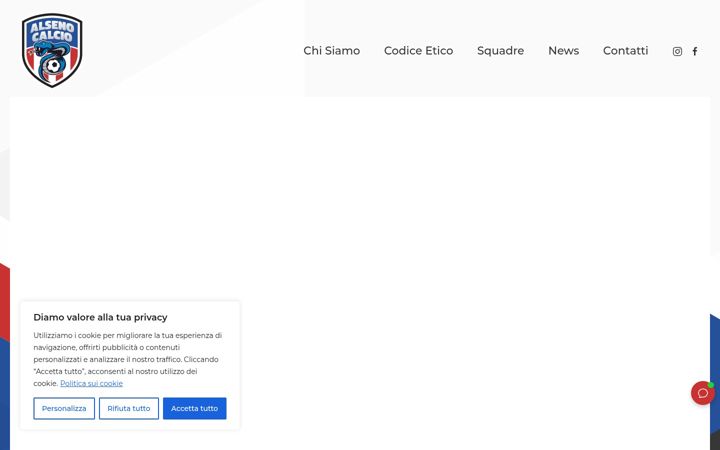Accept cookies with Accetta tutto
Screen dimensions: 720x450
tap(195, 408)
